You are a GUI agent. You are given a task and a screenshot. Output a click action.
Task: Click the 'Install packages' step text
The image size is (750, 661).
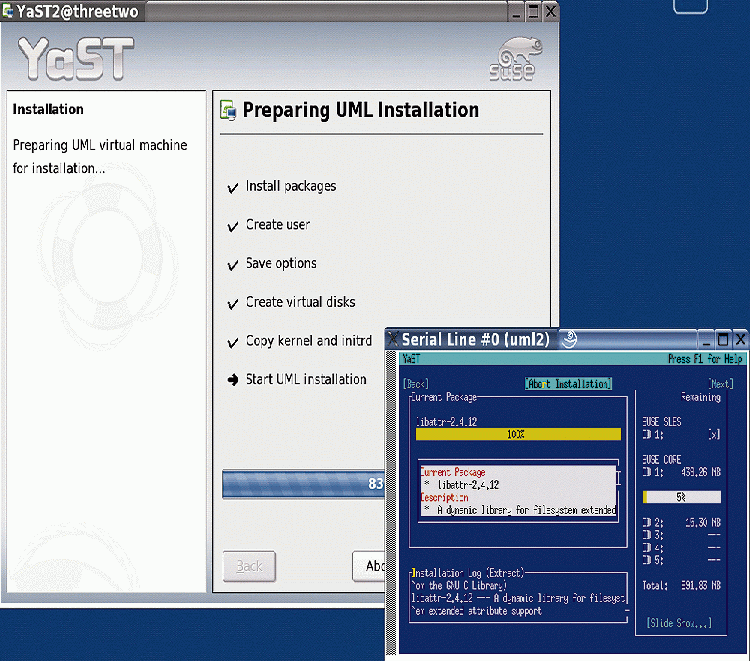pos(291,187)
